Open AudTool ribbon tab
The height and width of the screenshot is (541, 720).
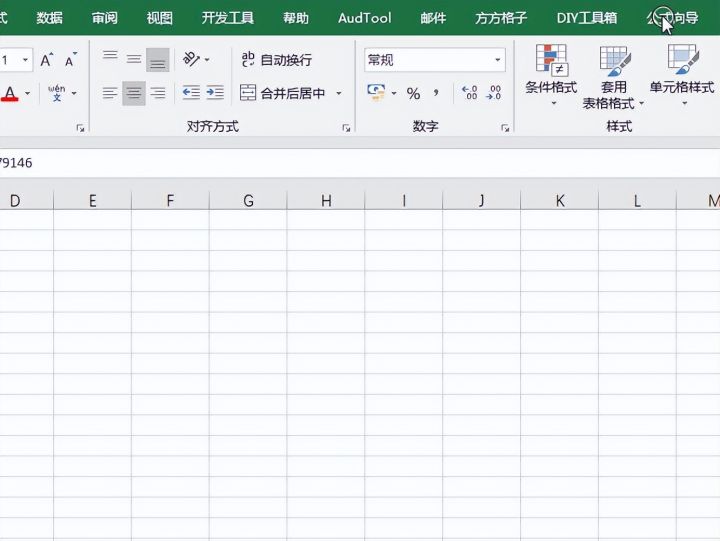[365, 18]
